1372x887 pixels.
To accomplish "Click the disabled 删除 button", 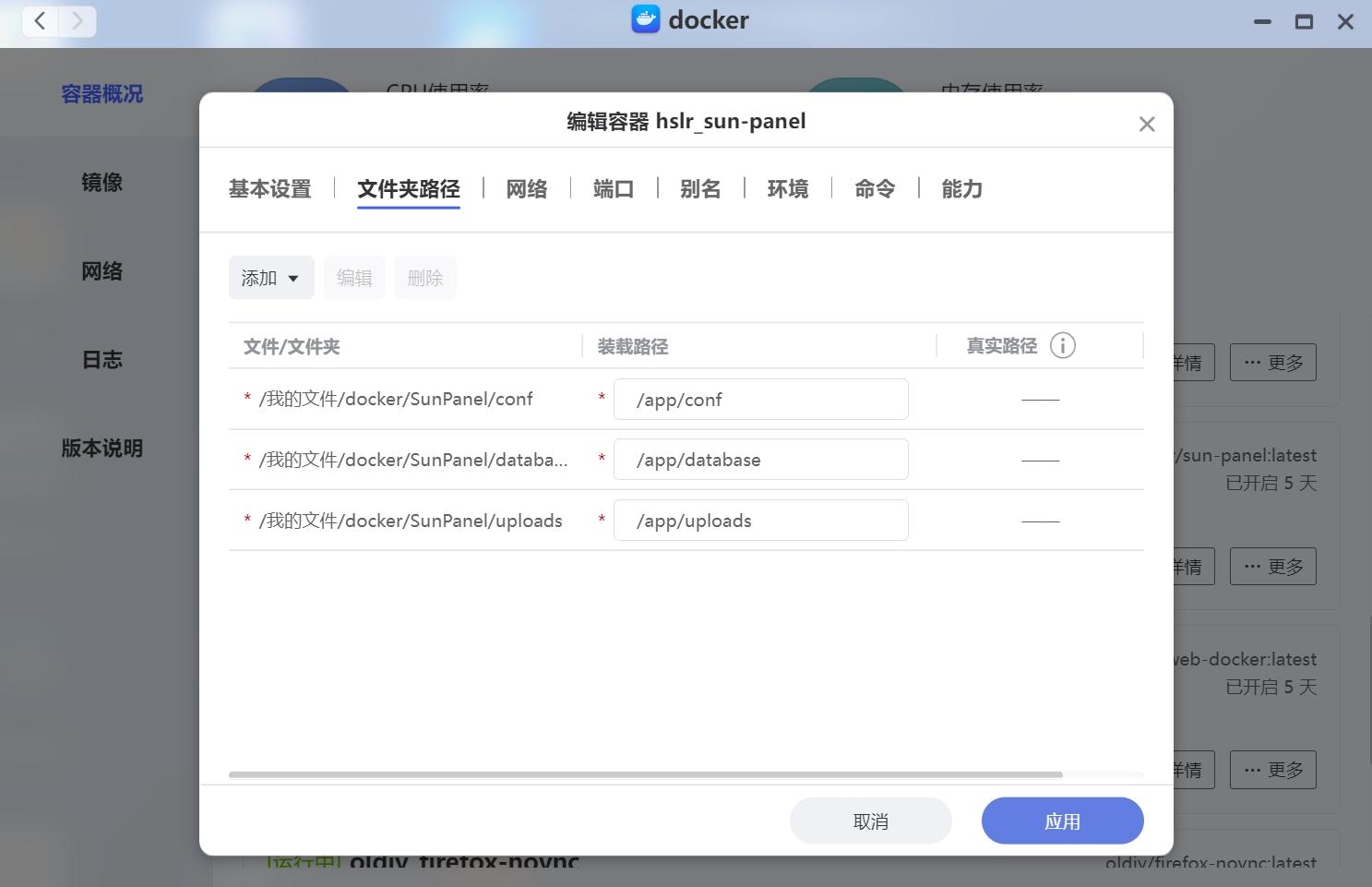I will pos(425,277).
